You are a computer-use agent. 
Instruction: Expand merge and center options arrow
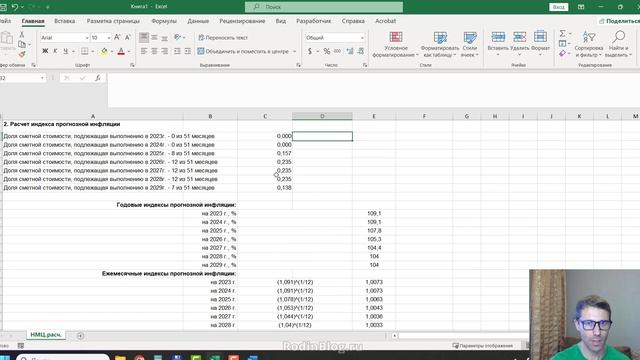point(295,51)
